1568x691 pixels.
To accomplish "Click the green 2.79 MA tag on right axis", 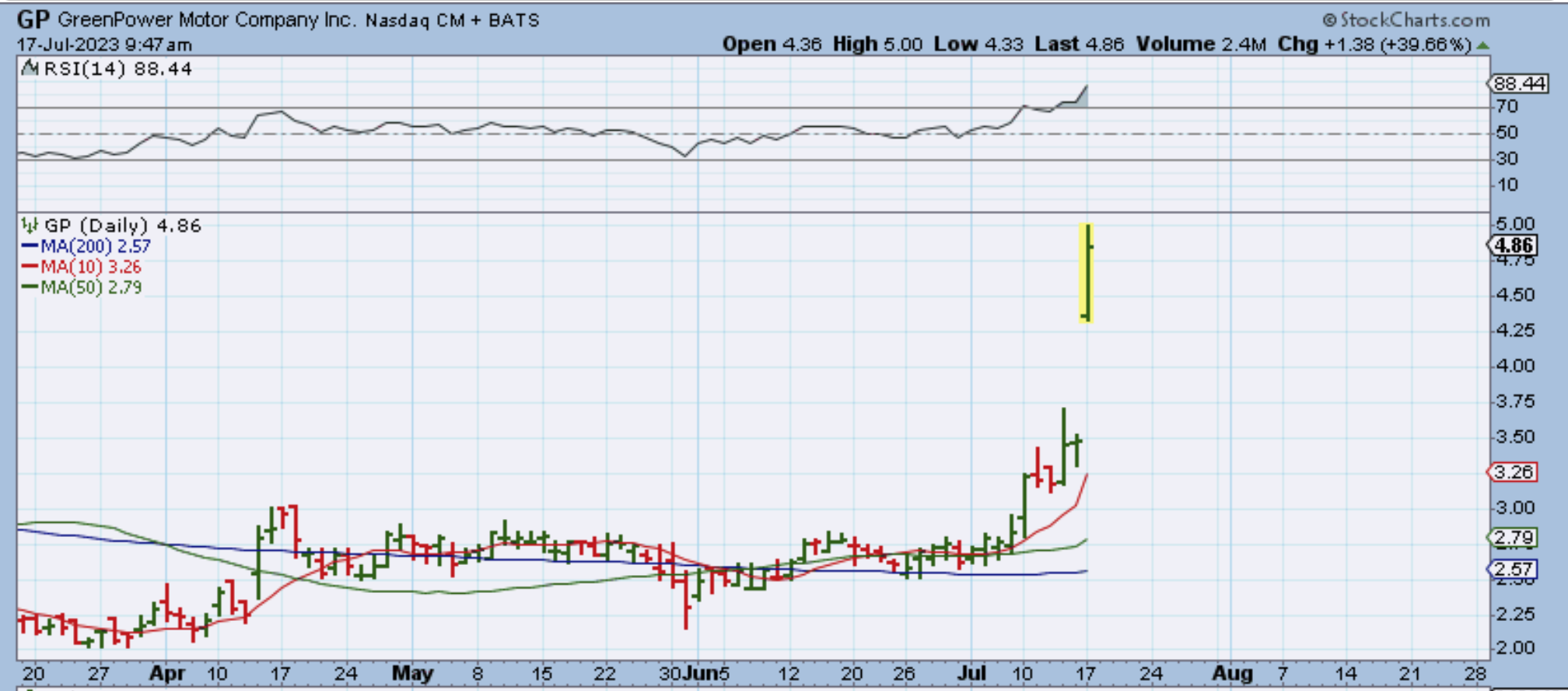I will pos(1514,538).
